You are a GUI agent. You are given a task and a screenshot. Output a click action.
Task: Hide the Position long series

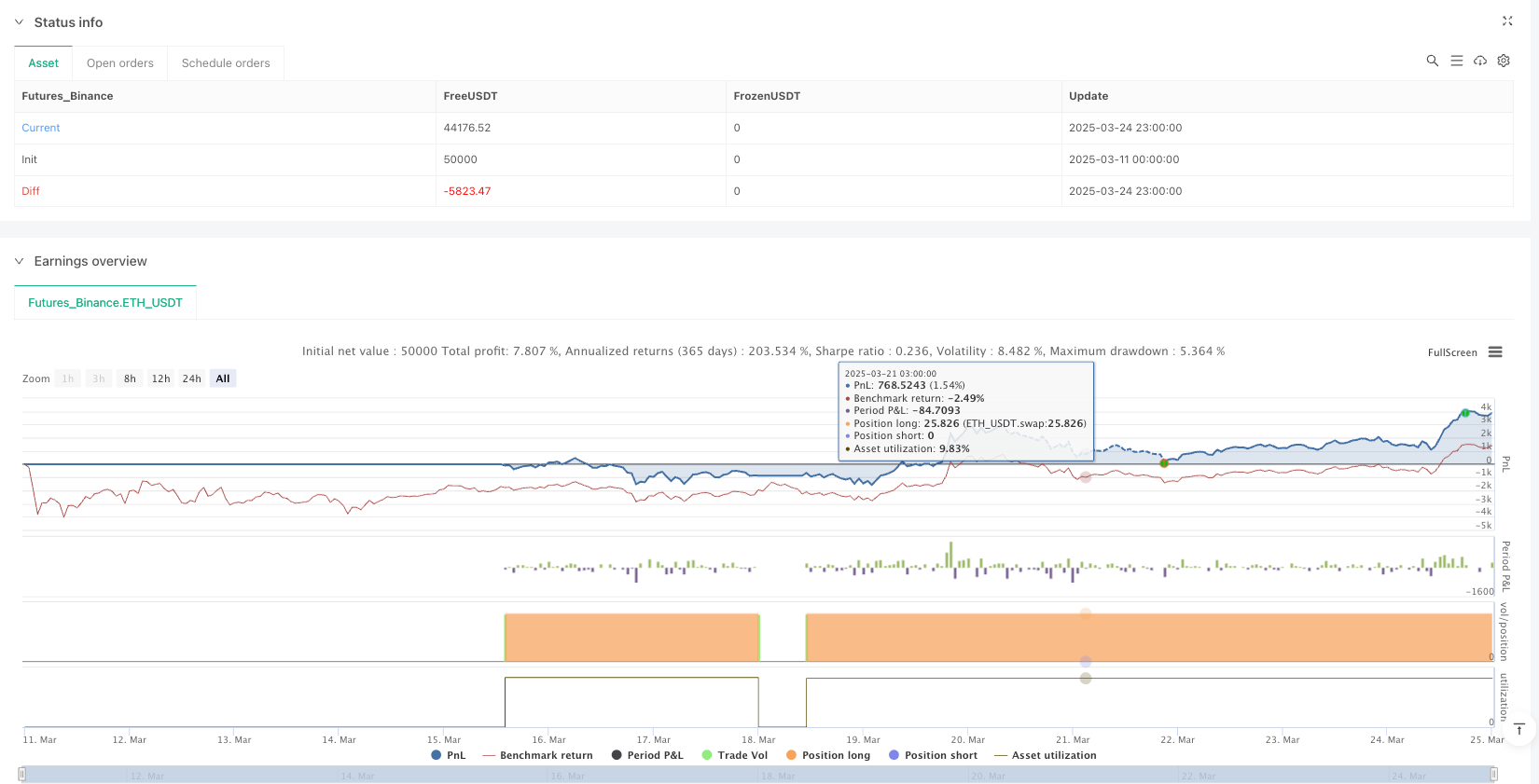[x=827, y=755]
